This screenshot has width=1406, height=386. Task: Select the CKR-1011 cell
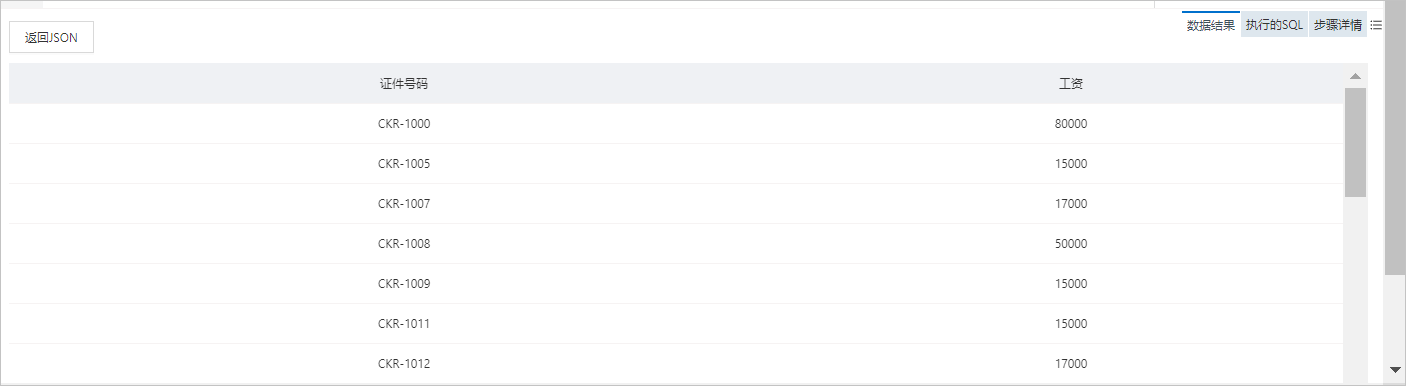coord(404,324)
